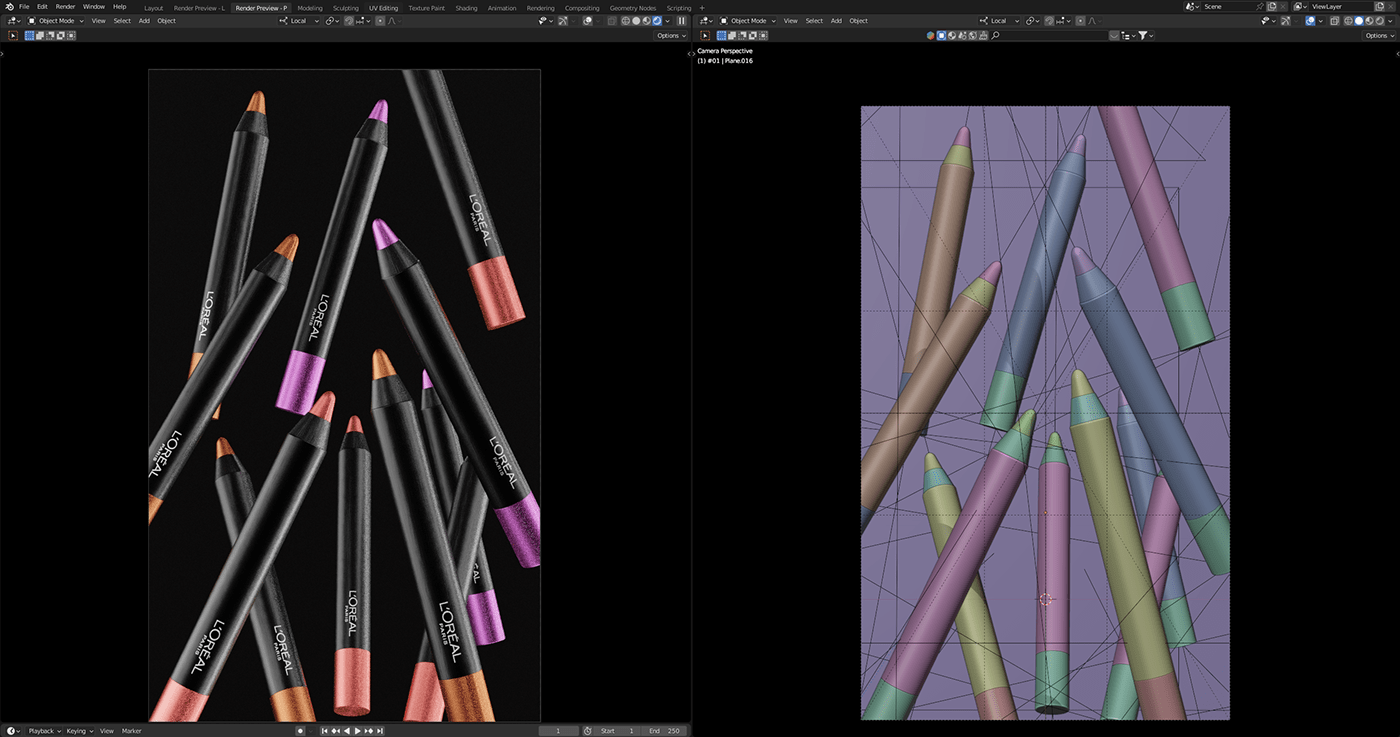
Task: Toggle snapping magnet in left viewport header
Action: [x=348, y=21]
